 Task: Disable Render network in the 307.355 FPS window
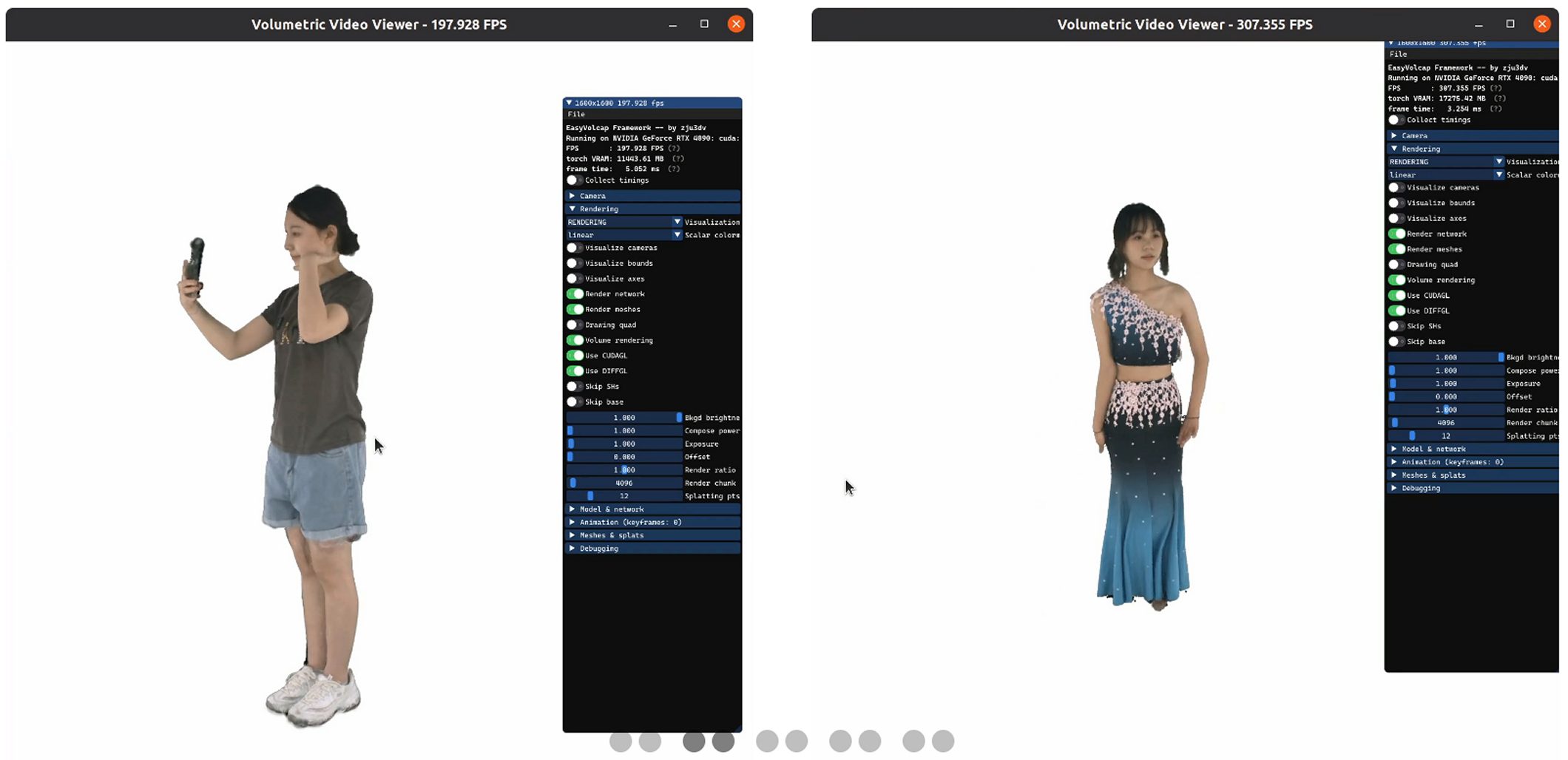[1396, 234]
